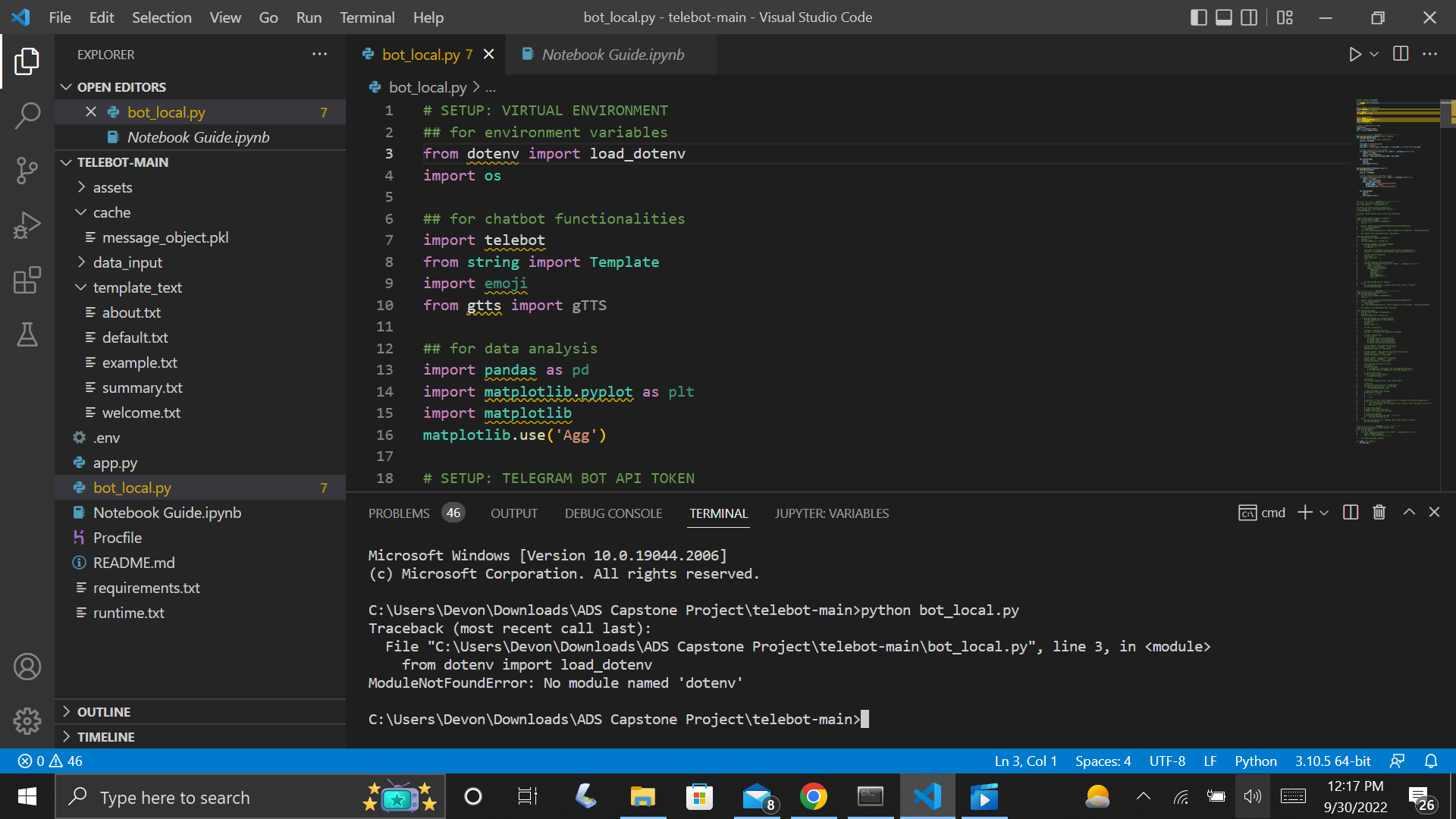Open the Source Control view
1456x819 pixels.
pos(28,171)
